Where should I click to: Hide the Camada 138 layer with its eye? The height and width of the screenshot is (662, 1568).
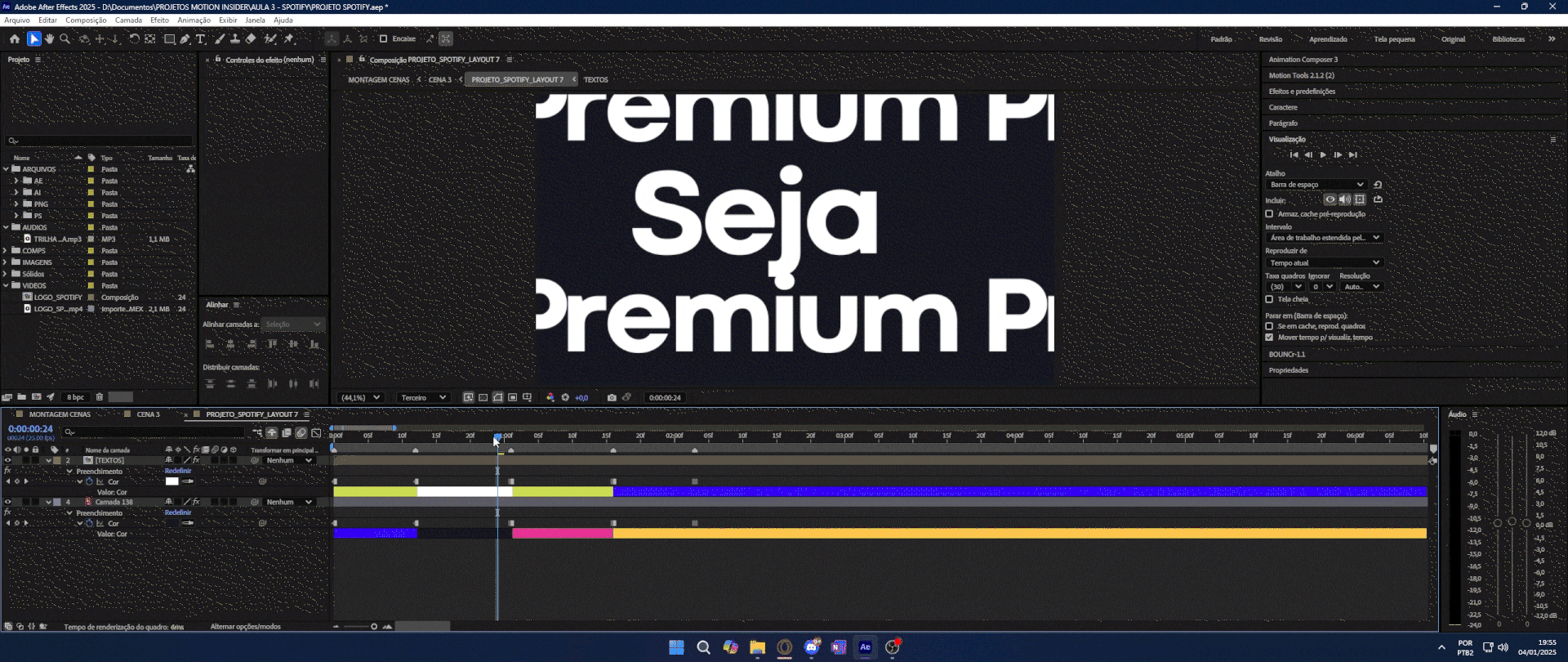pos(8,502)
